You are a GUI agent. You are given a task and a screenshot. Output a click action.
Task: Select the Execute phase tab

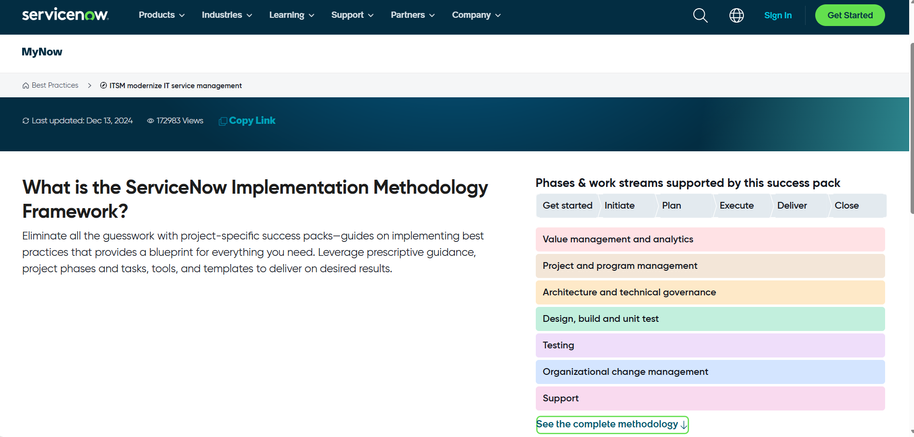click(736, 205)
